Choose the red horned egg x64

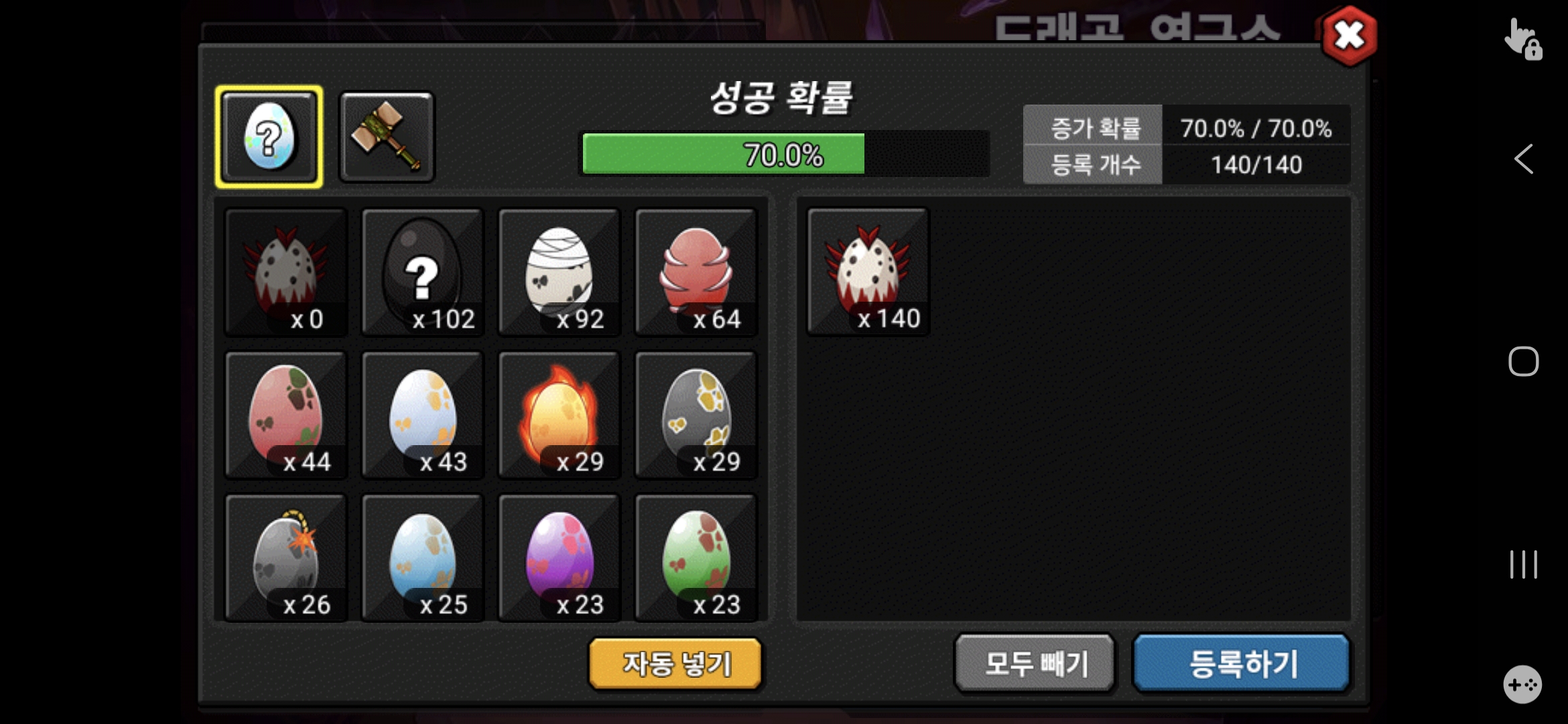696,271
